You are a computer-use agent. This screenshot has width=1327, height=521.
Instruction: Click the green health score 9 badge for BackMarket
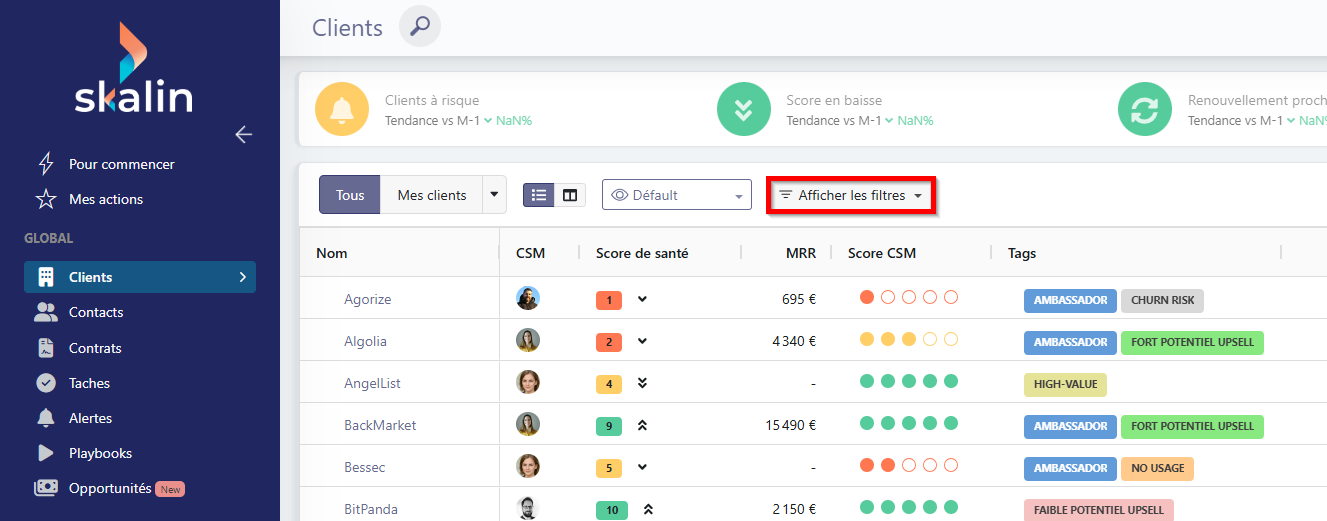[x=608, y=426]
